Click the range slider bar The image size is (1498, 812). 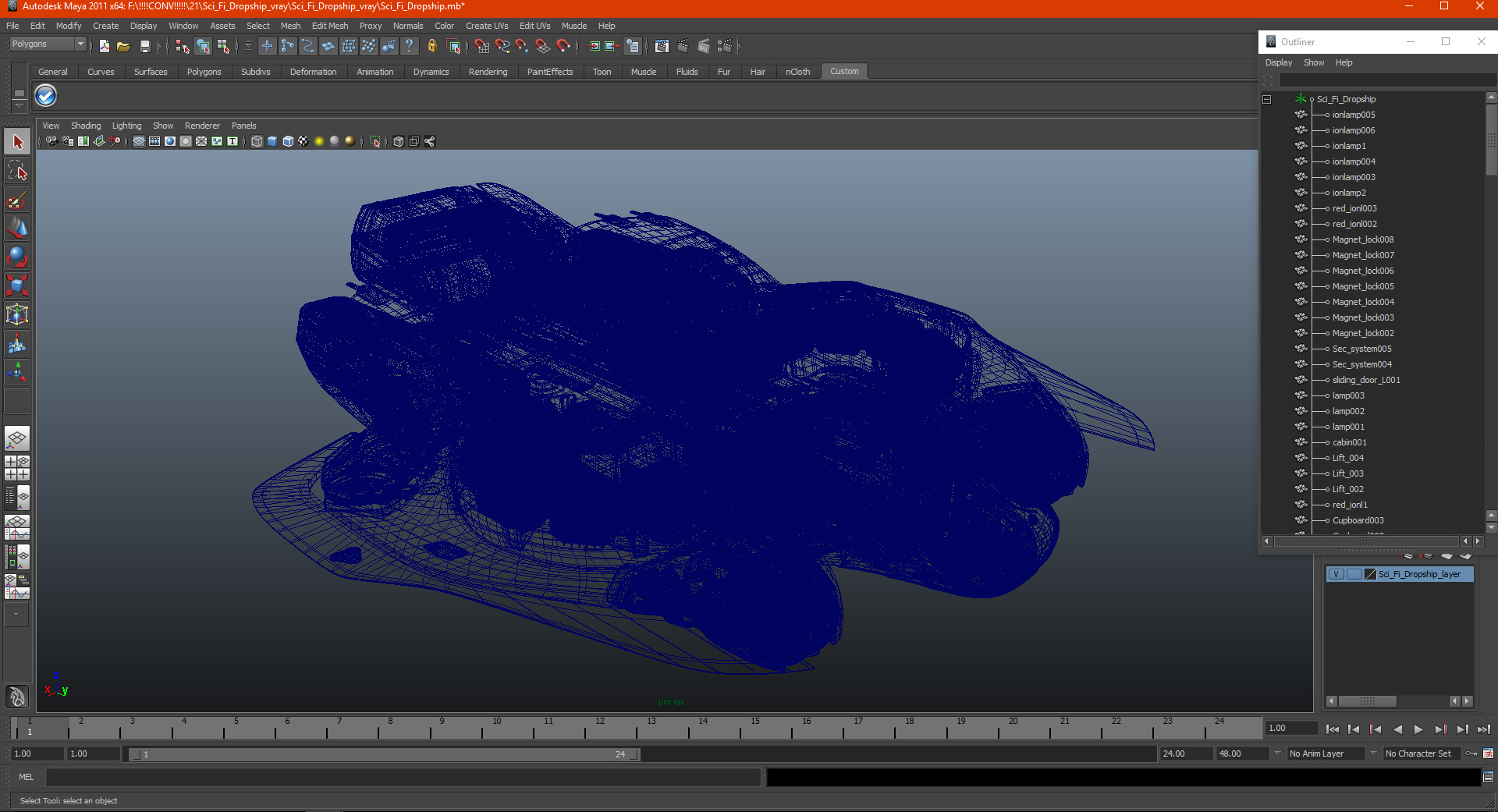[x=385, y=754]
